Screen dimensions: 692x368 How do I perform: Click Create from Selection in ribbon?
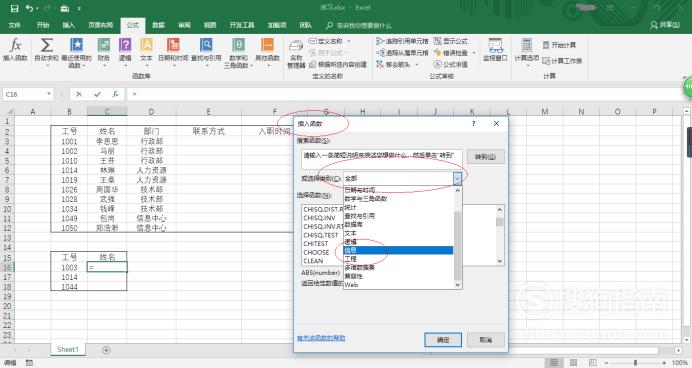[338, 64]
